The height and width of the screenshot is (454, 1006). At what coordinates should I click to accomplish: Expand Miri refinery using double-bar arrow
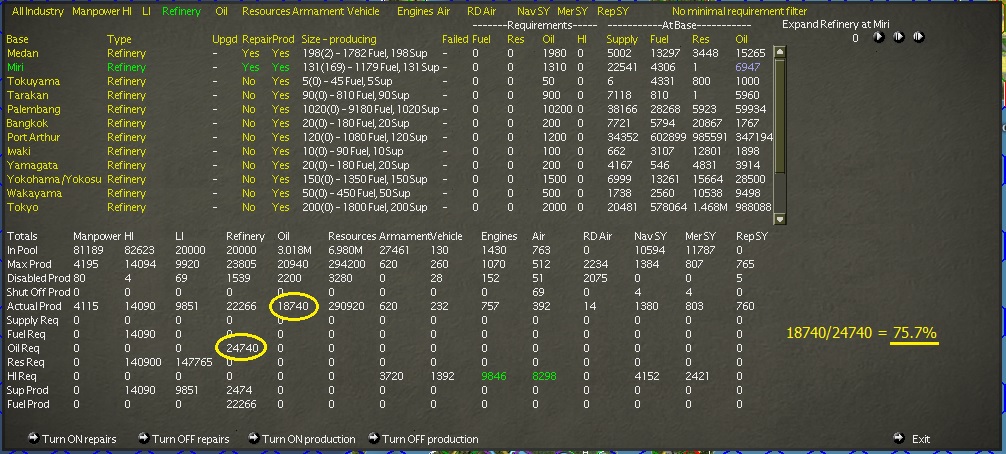[899, 37]
